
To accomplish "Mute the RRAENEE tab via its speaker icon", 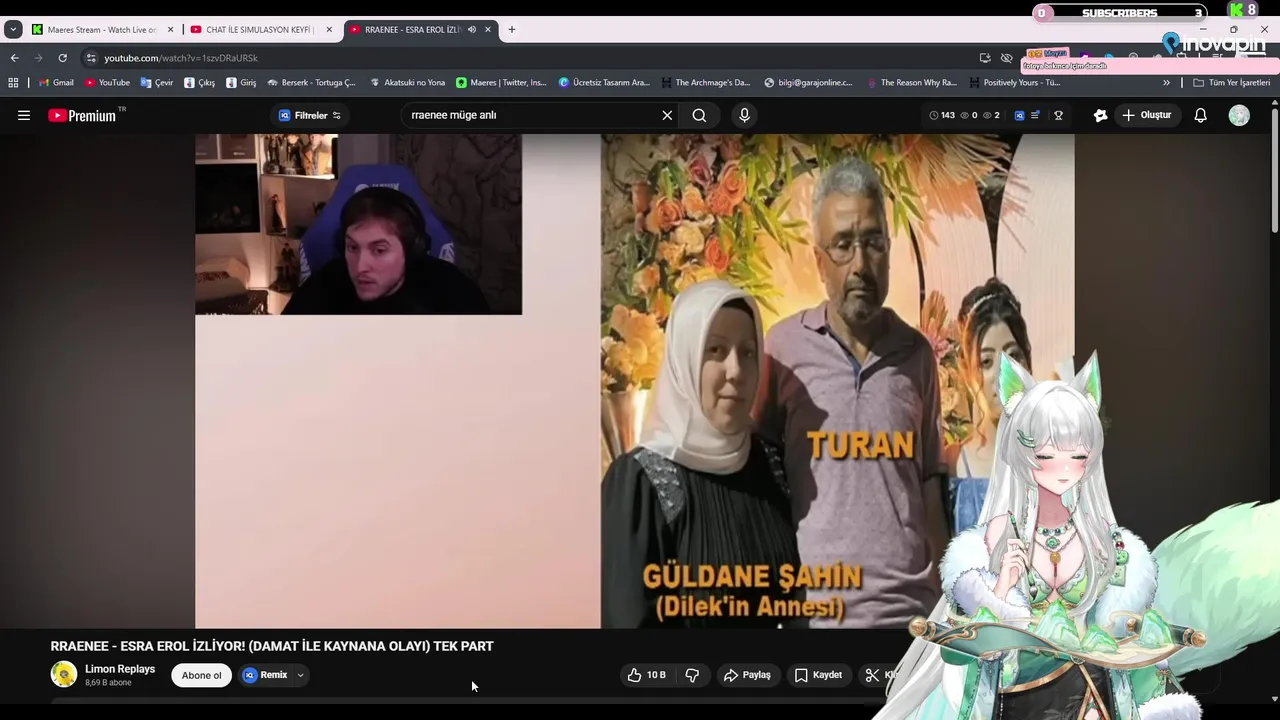I will [x=472, y=30].
